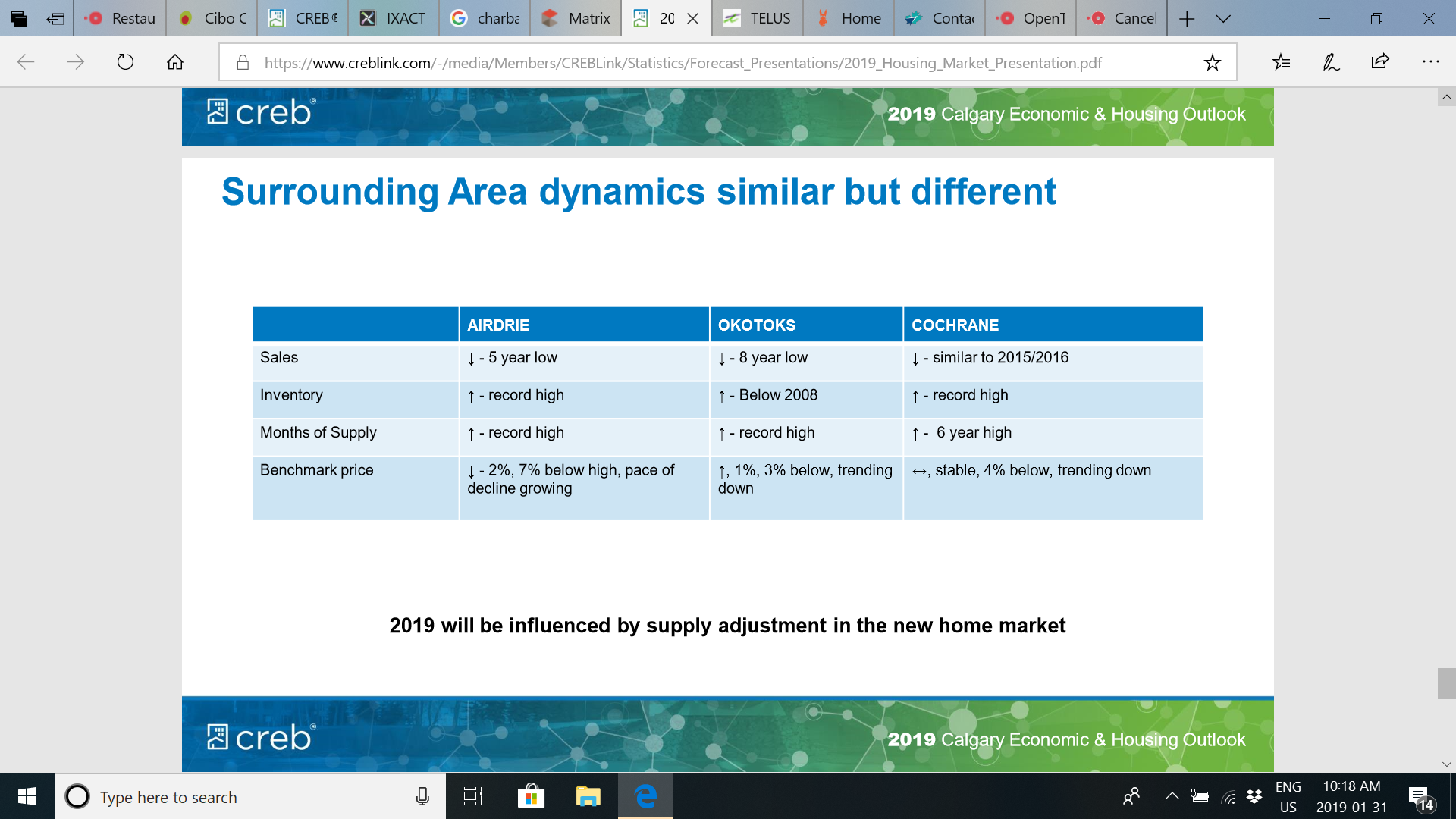Show hidden system tray icons

(x=1172, y=796)
